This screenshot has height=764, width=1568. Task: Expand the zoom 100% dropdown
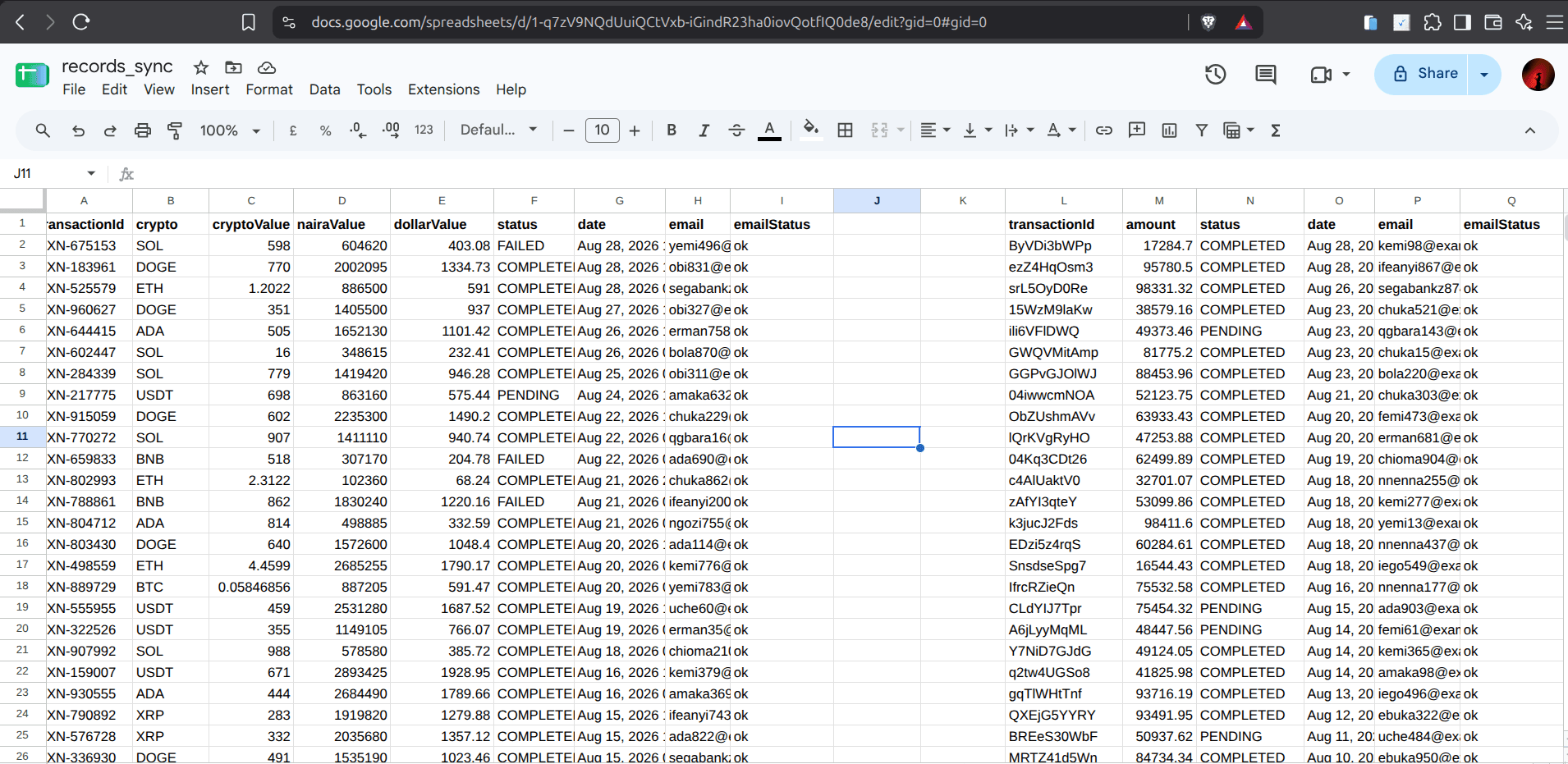point(230,130)
